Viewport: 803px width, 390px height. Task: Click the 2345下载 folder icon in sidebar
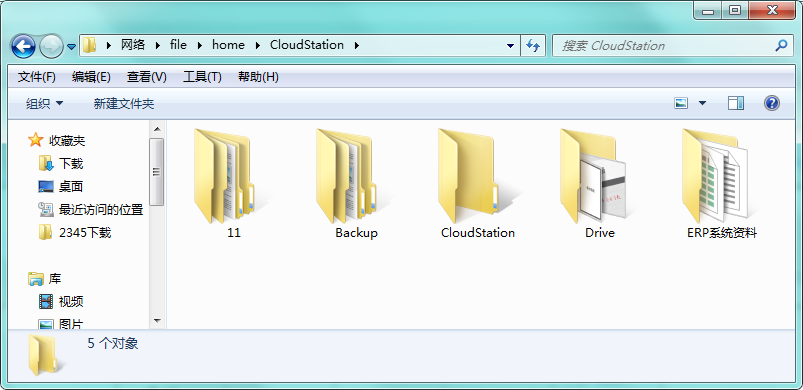click(x=46, y=232)
